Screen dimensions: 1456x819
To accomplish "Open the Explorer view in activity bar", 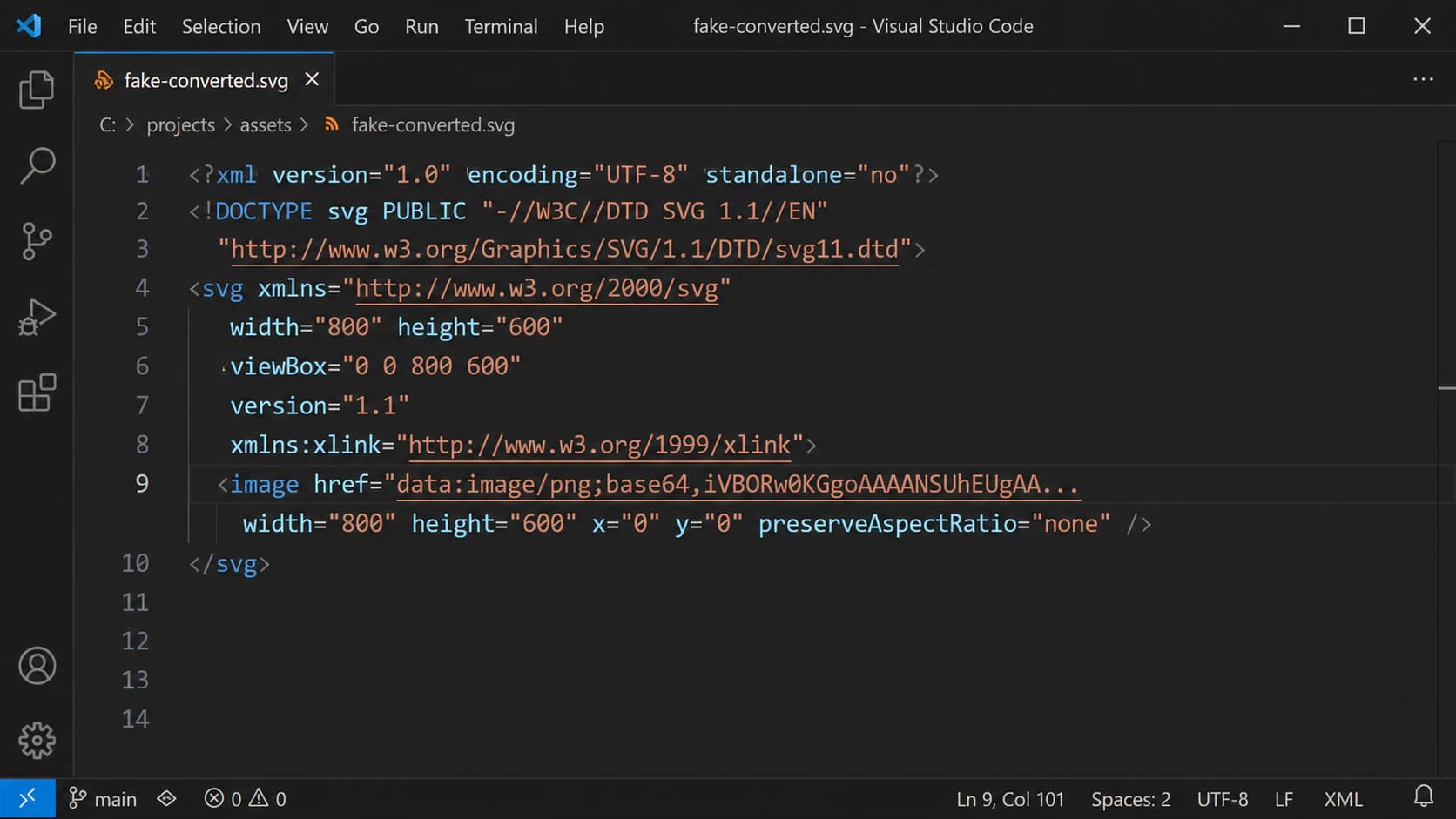I will tap(37, 90).
